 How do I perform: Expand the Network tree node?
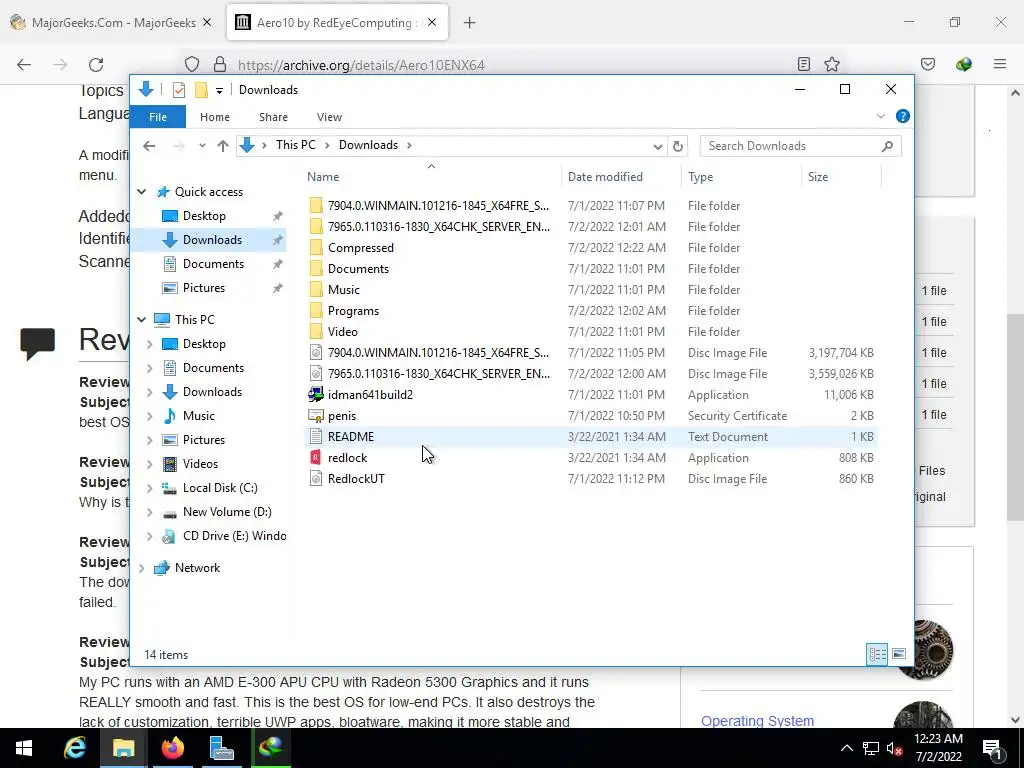(141, 568)
